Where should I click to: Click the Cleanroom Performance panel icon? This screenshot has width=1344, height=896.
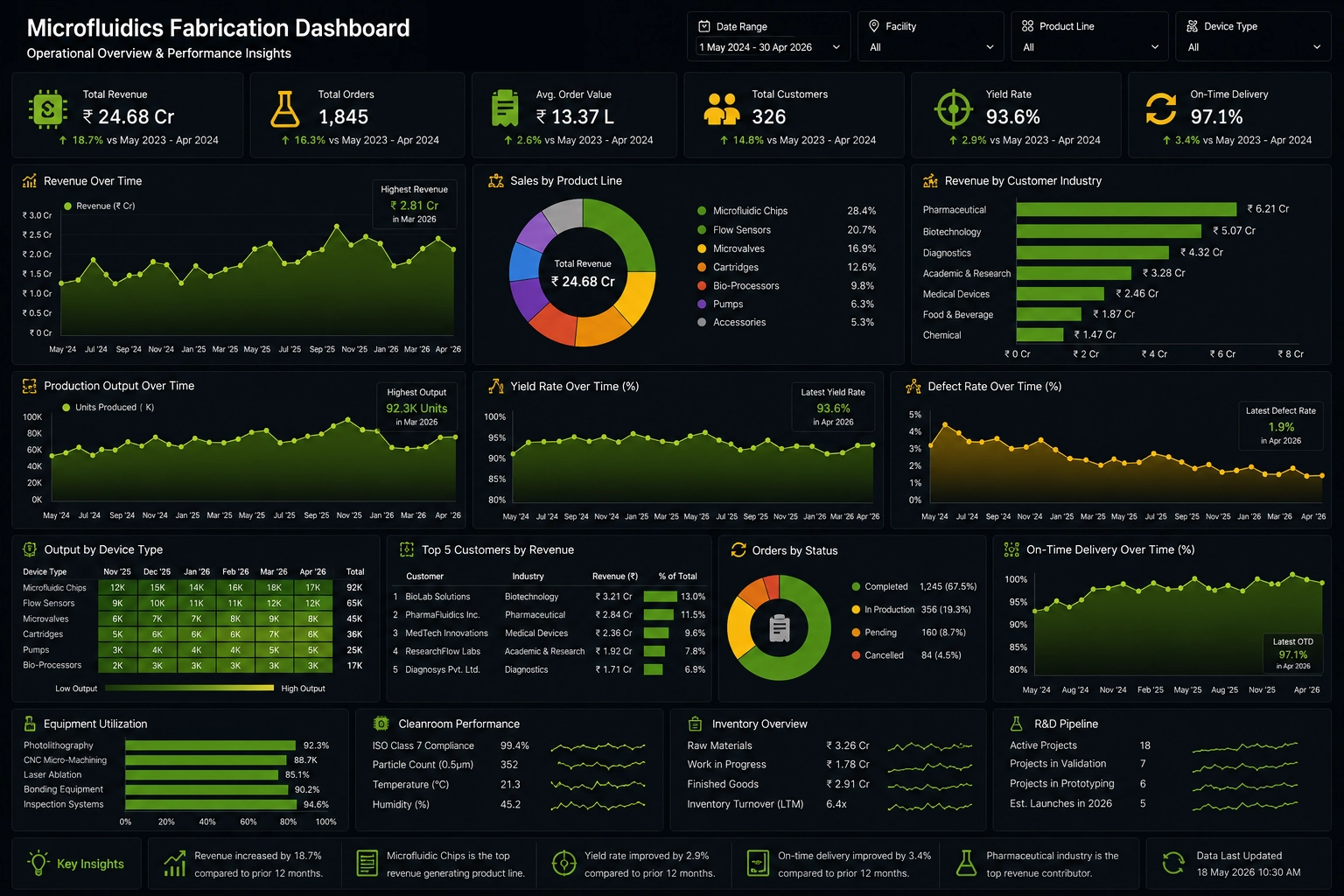tap(381, 724)
